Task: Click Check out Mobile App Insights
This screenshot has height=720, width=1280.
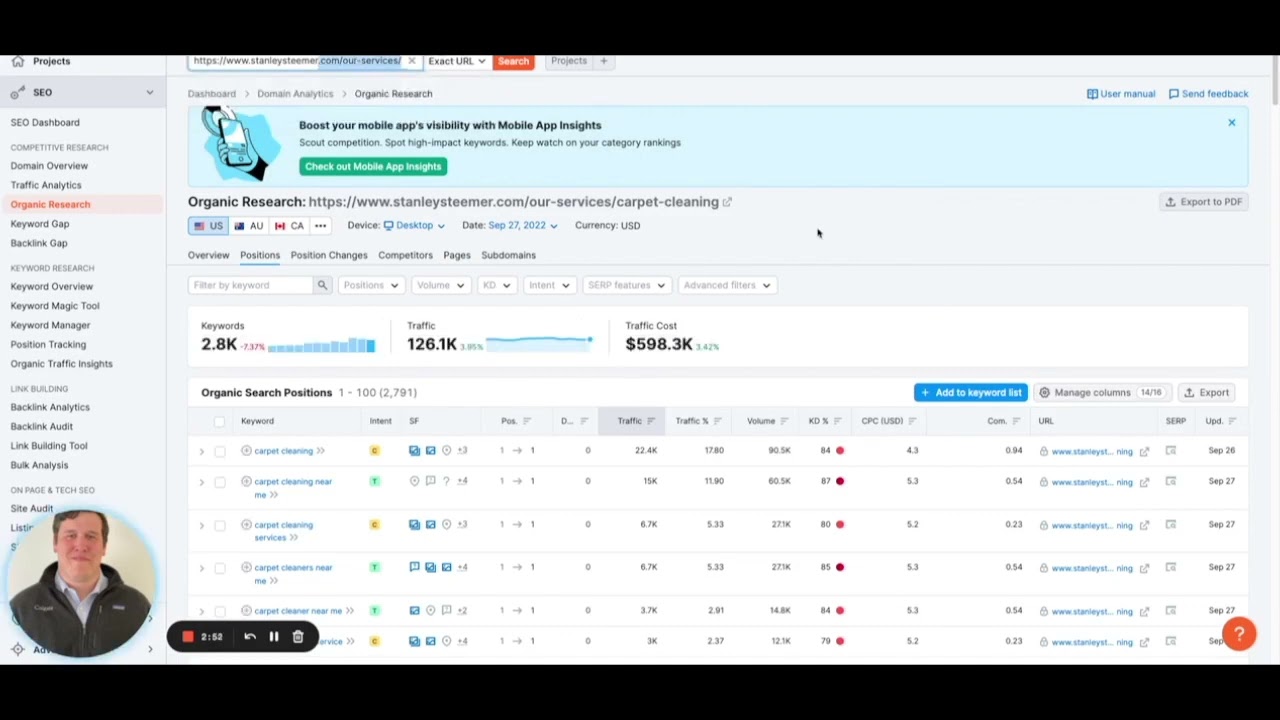Action: pos(373,166)
